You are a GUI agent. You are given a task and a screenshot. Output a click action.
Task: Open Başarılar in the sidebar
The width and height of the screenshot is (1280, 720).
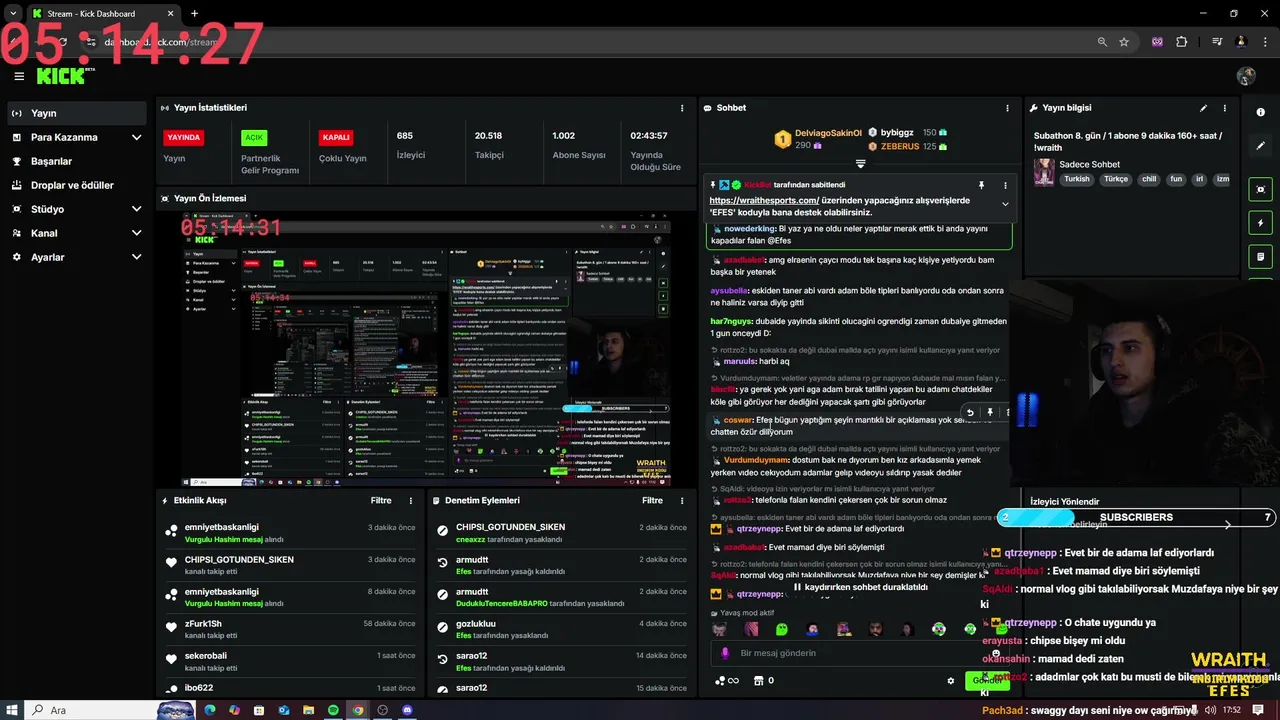(x=77, y=161)
